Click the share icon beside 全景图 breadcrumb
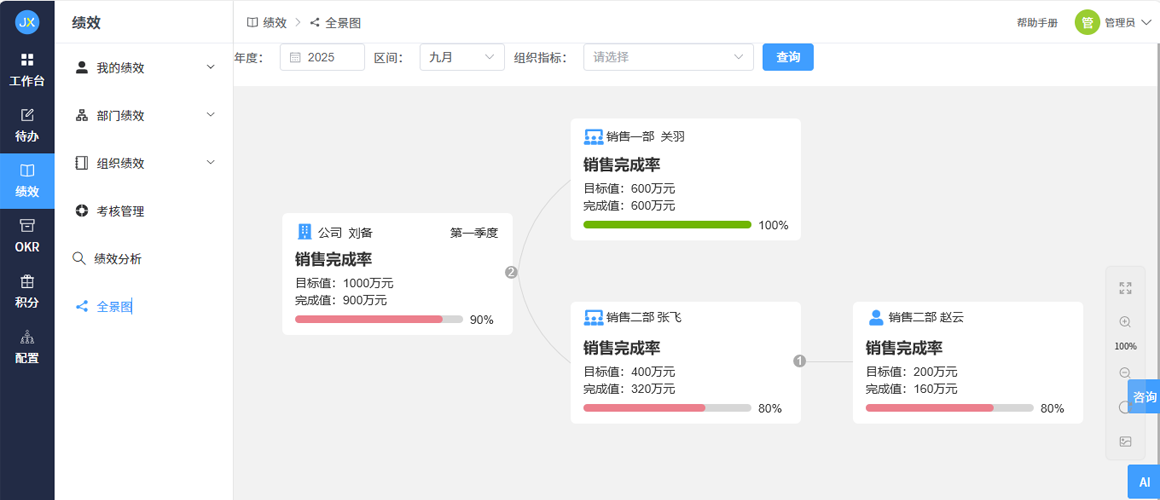Screen dimensions: 1160x500 [315, 23]
